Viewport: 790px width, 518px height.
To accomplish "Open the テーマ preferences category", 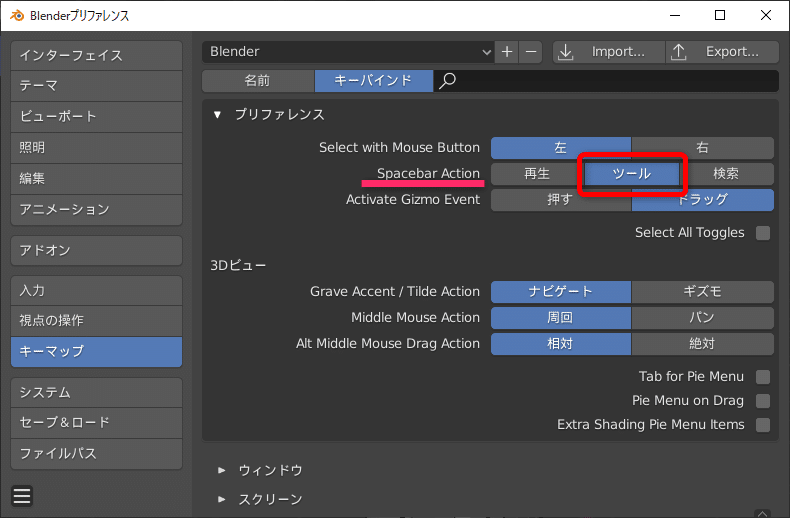I will tap(96, 86).
